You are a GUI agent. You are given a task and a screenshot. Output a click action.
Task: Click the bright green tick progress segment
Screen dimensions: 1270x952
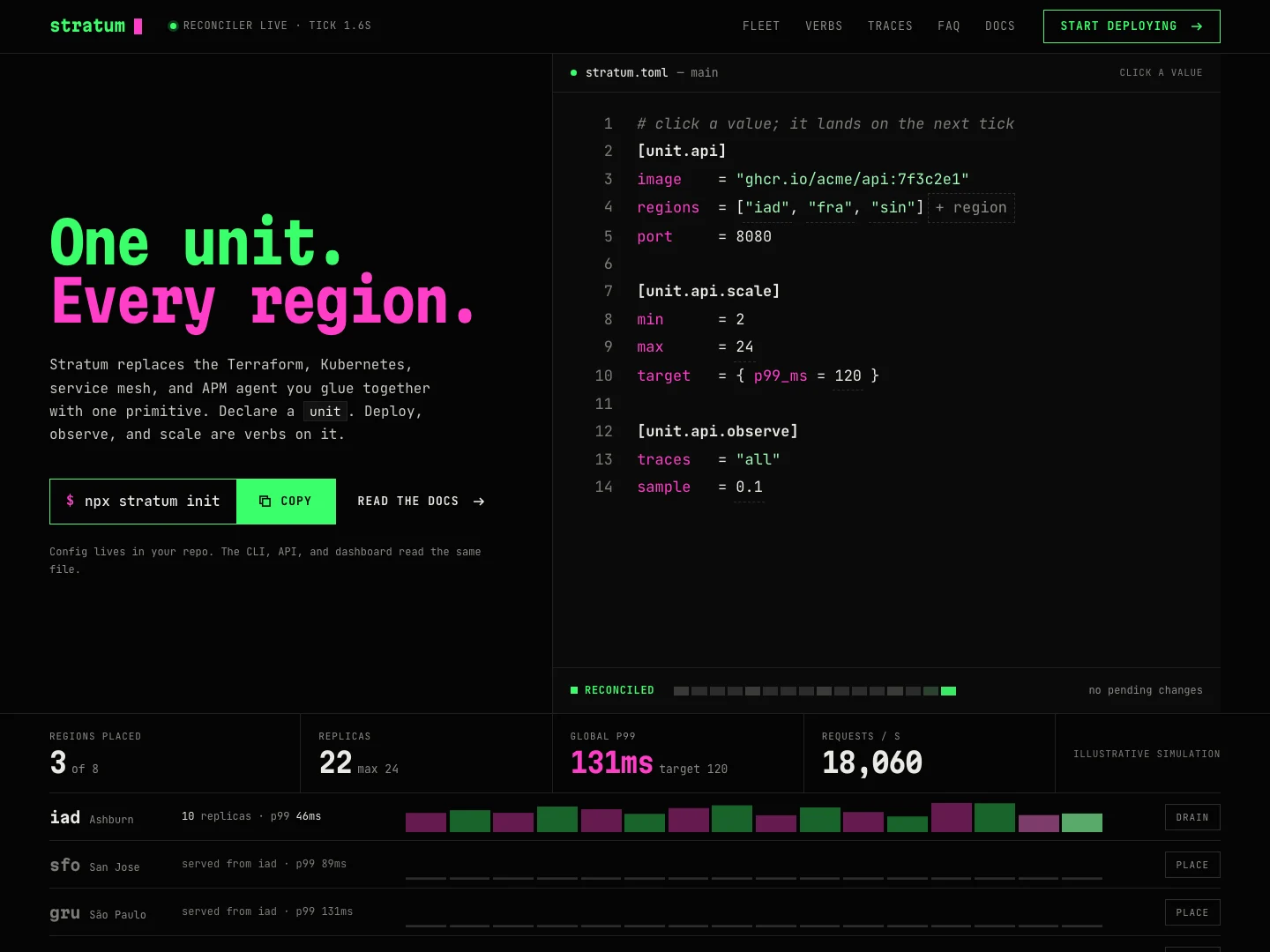pyautogui.click(x=948, y=691)
